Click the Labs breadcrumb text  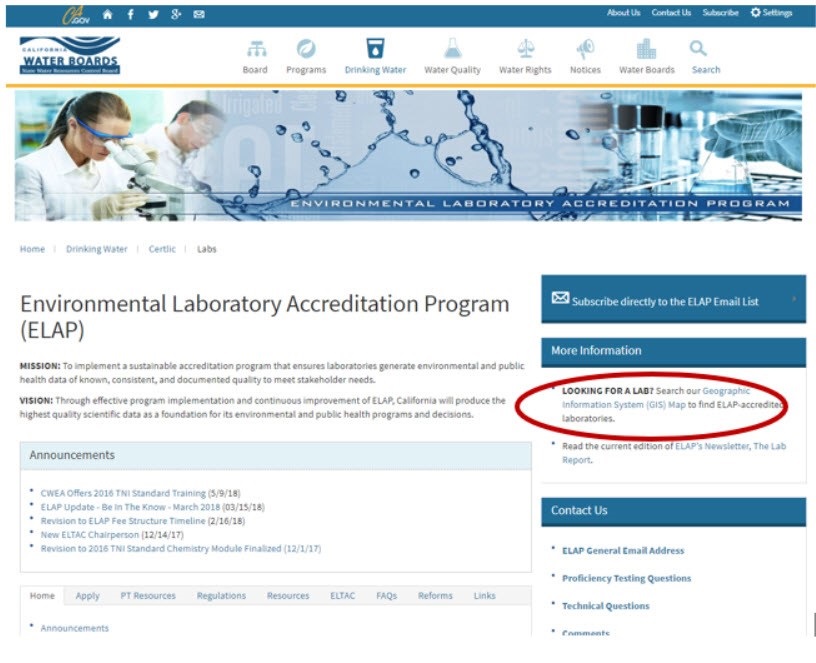pos(207,249)
